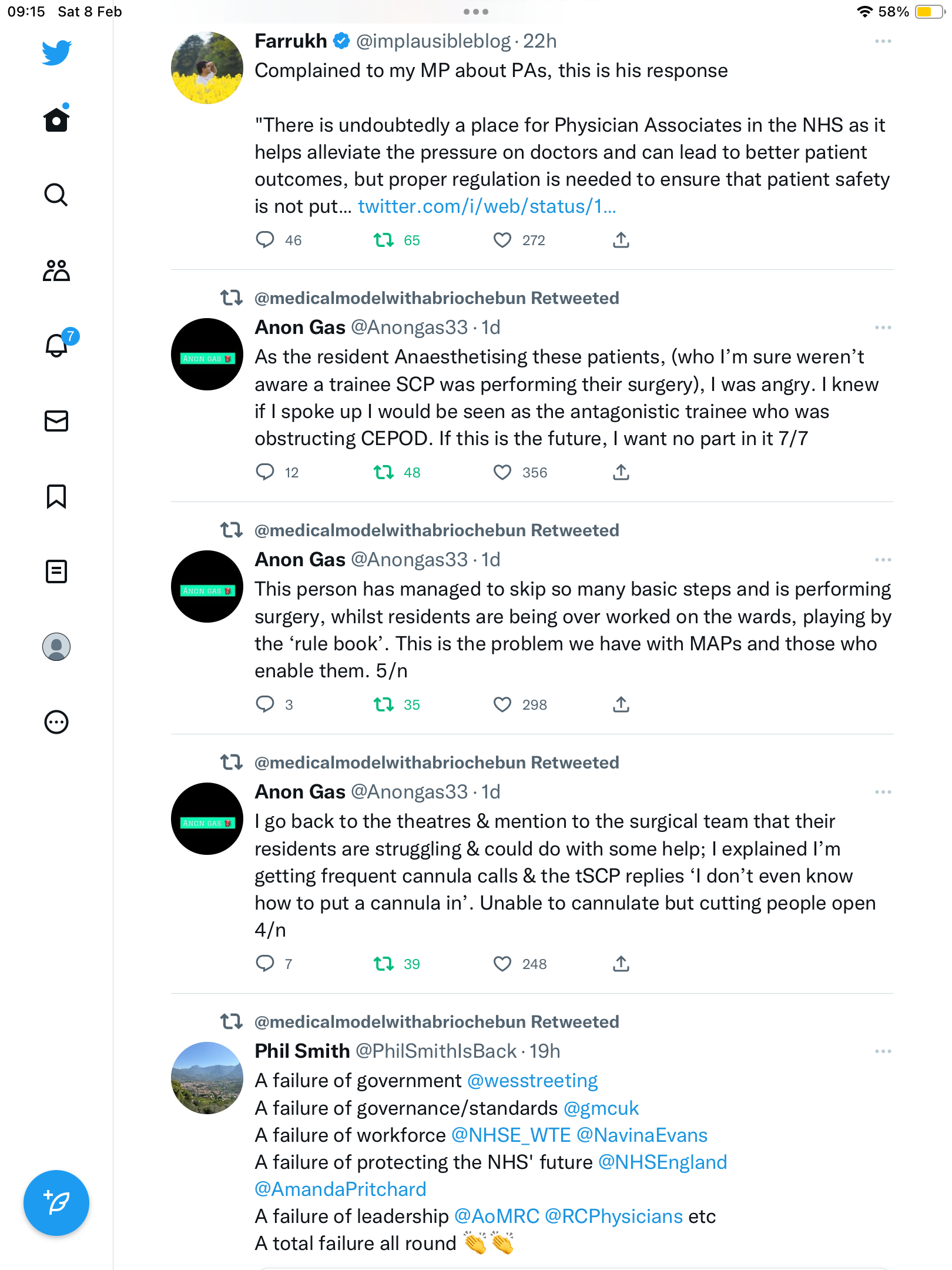Viewport: 952px width, 1270px height.
Task: Open more options on Phil Smith's tweet
Action: pos(883,1051)
